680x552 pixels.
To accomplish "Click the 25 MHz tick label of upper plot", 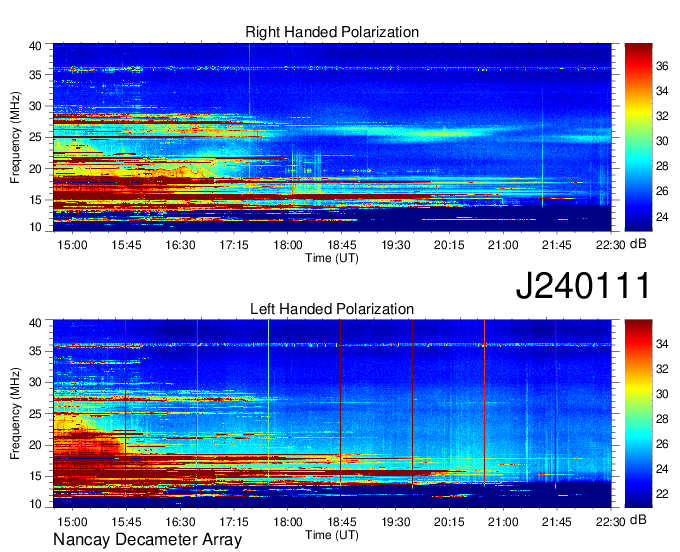I will point(35,137).
